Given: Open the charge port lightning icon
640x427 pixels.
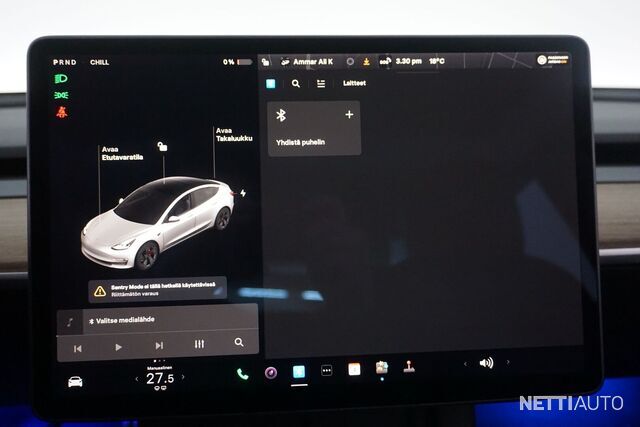Looking at the screenshot, I should (x=243, y=193).
